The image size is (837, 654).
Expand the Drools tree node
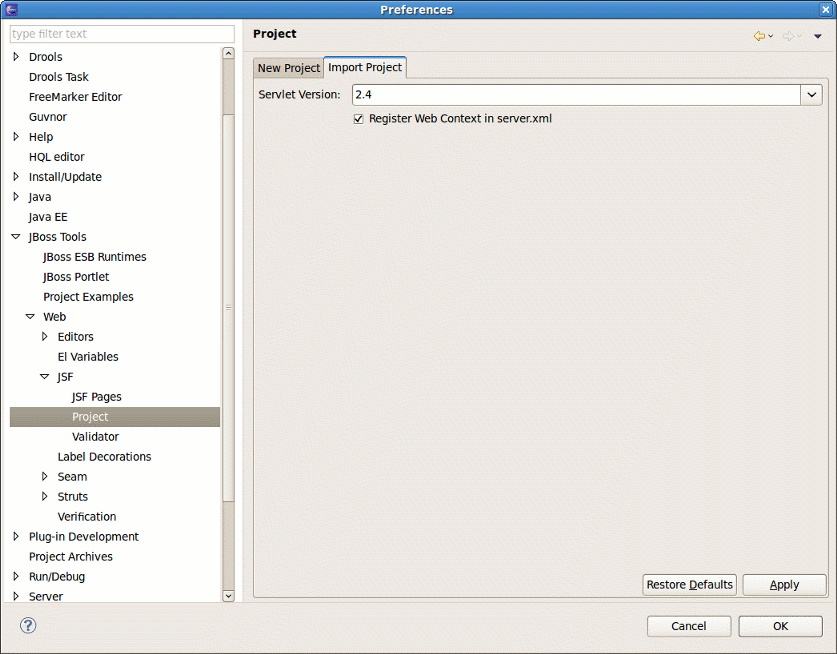16,57
